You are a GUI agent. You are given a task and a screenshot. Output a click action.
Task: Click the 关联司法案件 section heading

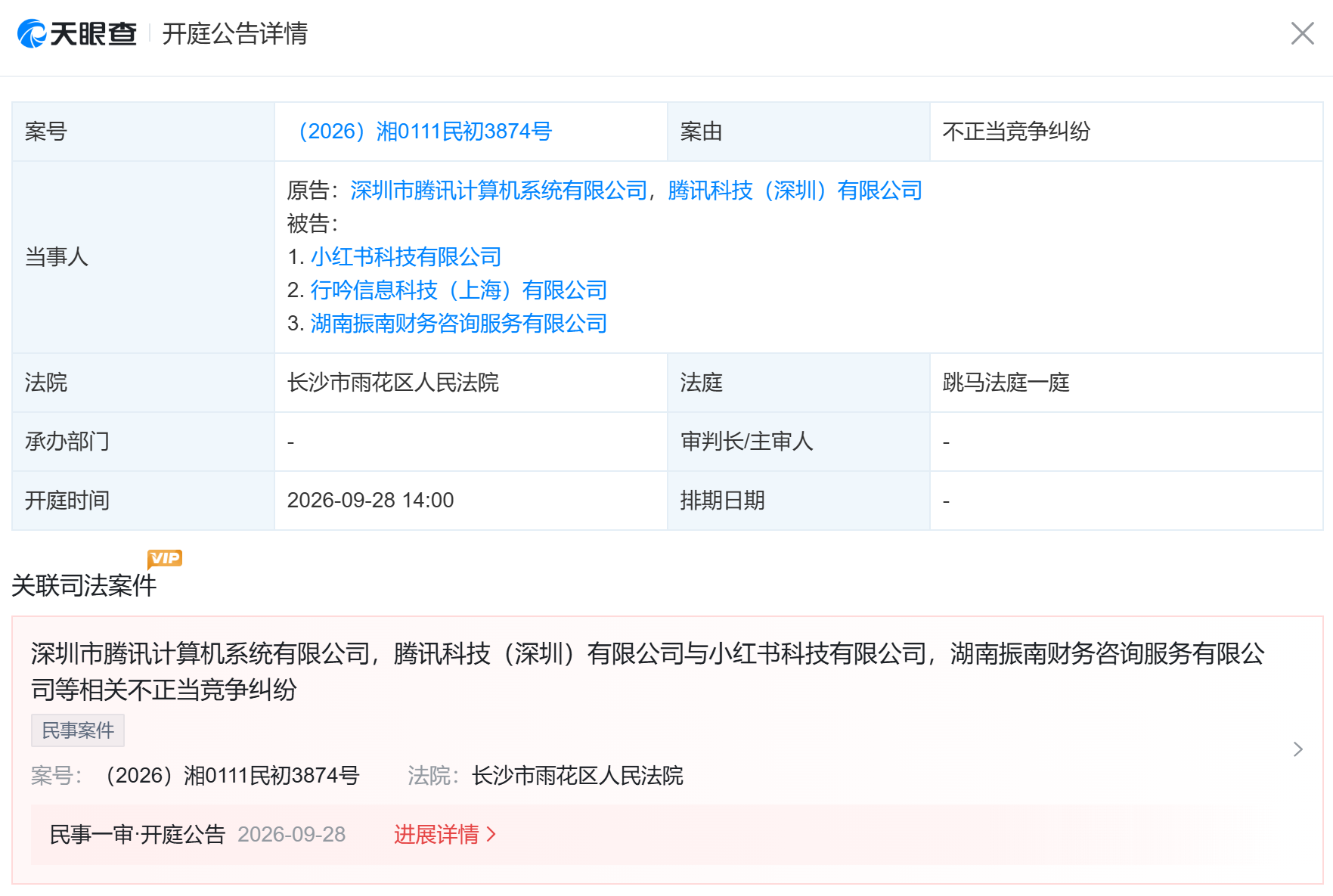point(84,585)
